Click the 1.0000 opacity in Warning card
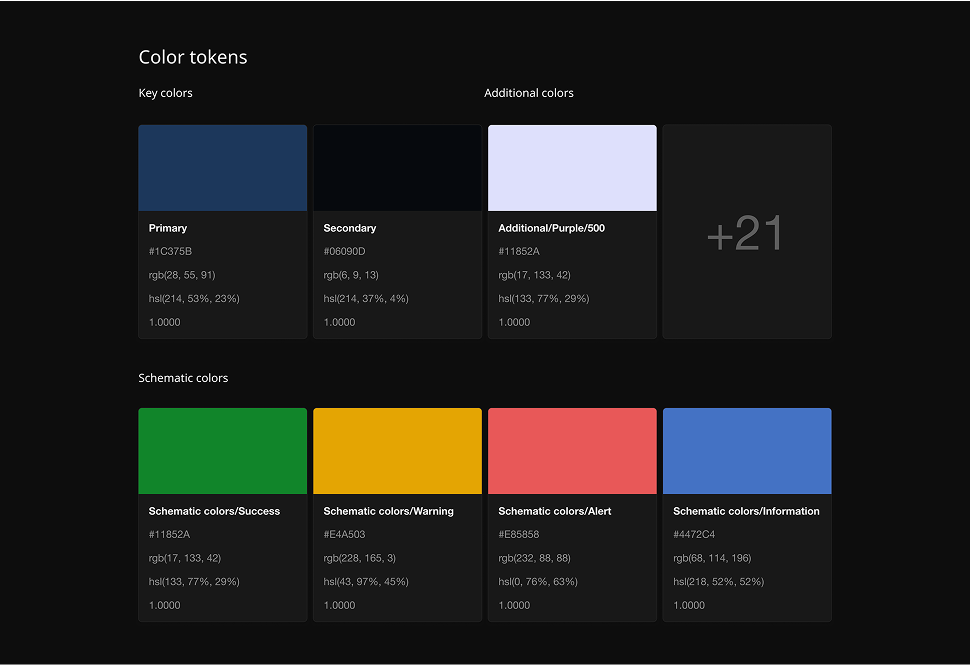This screenshot has height=665, width=970. point(340,606)
